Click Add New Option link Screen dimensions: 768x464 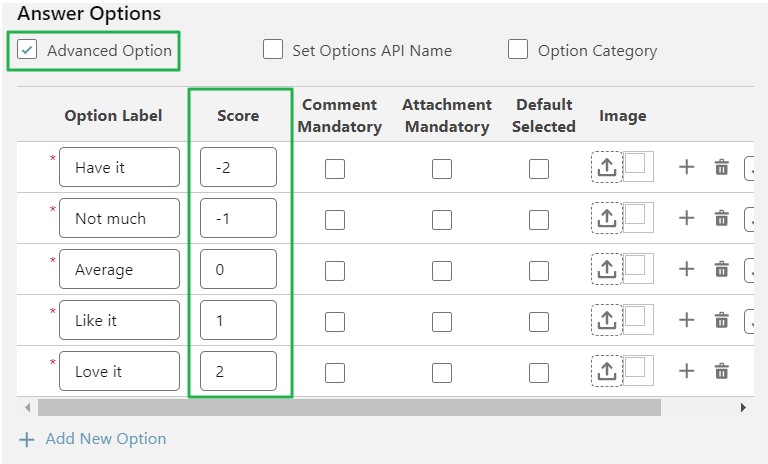[93, 439]
